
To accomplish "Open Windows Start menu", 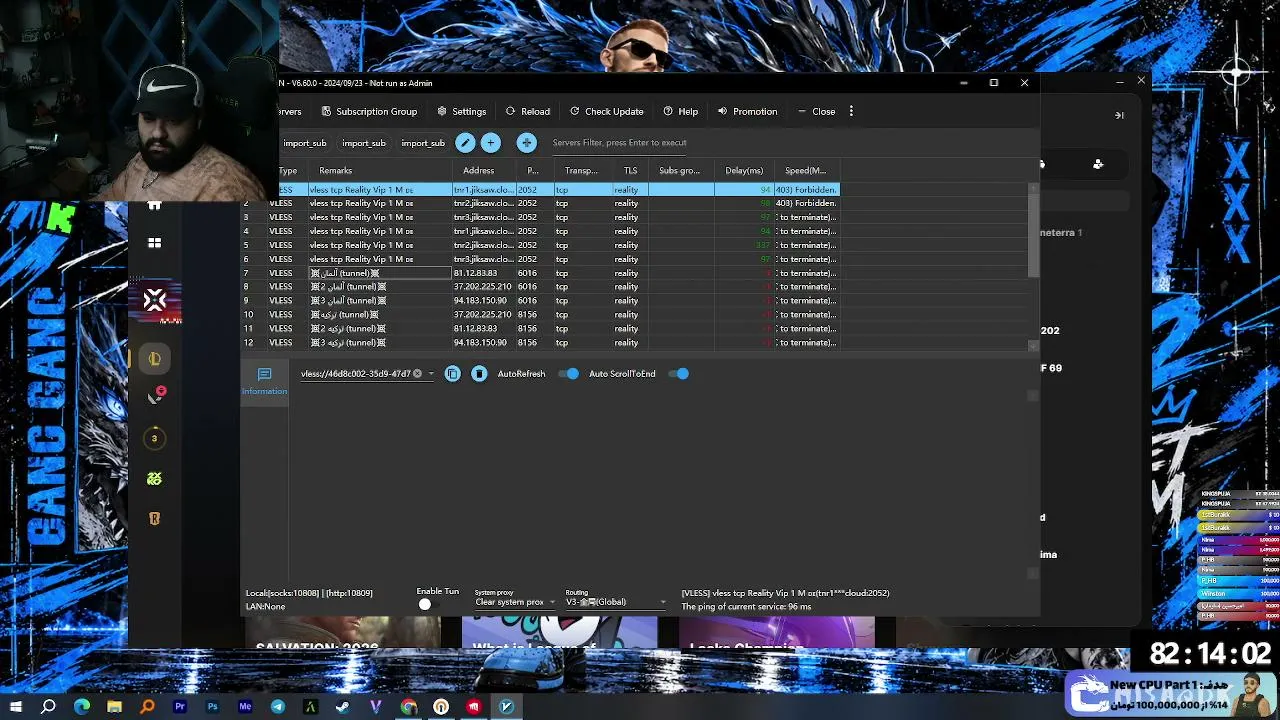I will coord(16,707).
